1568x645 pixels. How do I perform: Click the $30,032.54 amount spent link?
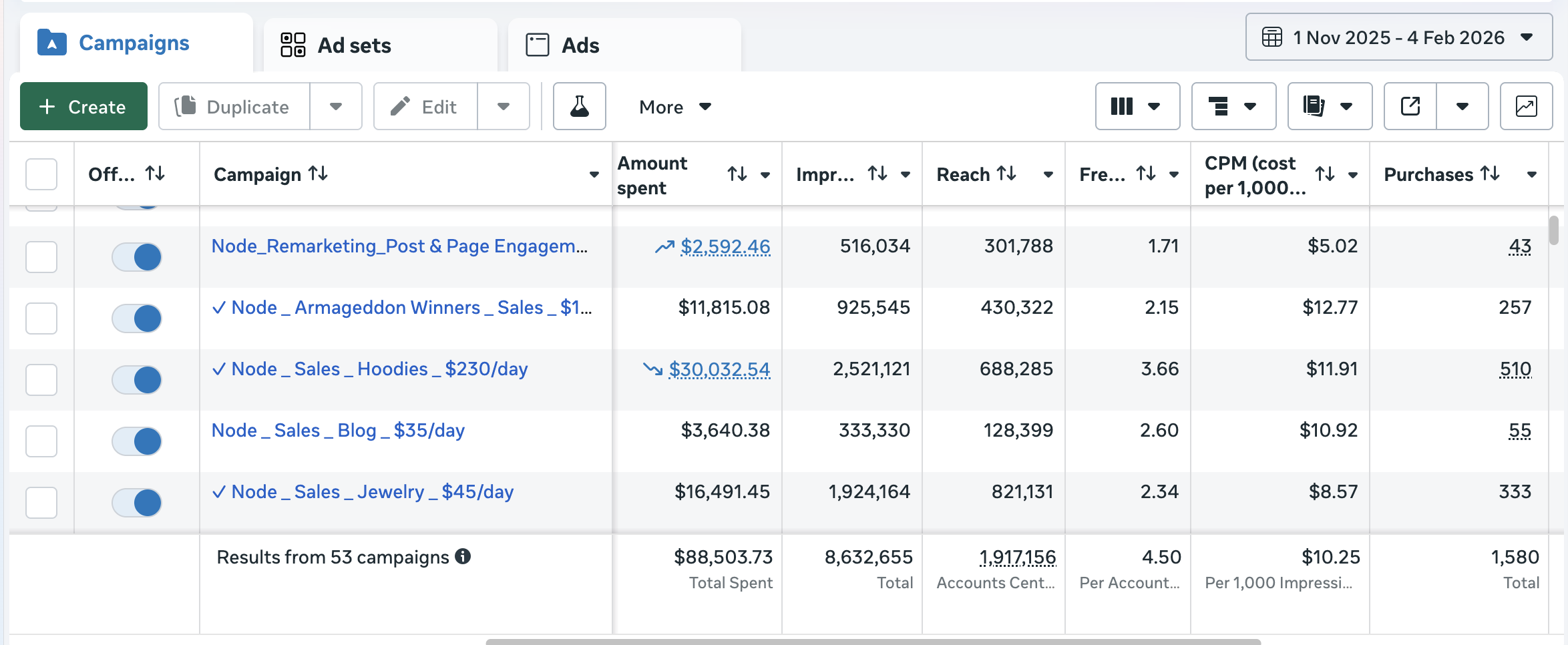[x=720, y=369]
